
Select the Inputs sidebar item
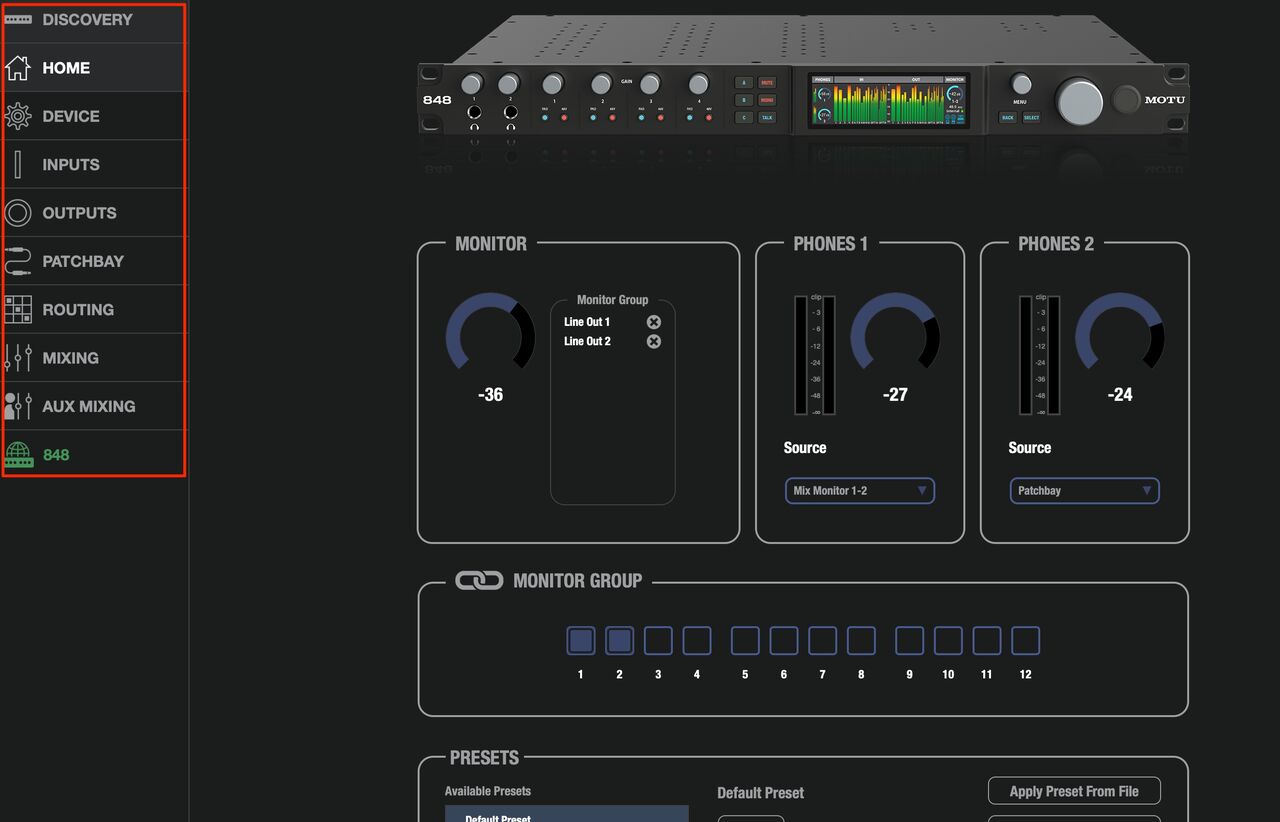point(94,165)
